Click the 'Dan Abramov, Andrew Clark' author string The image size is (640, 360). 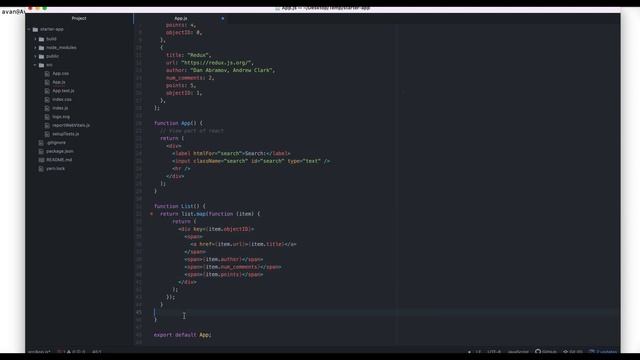pos(231,70)
